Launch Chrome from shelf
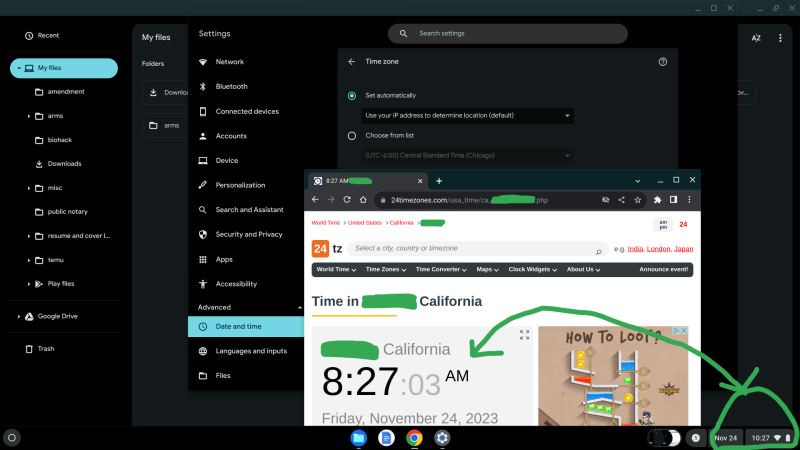The width and height of the screenshot is (800, 450). (414, 438)
